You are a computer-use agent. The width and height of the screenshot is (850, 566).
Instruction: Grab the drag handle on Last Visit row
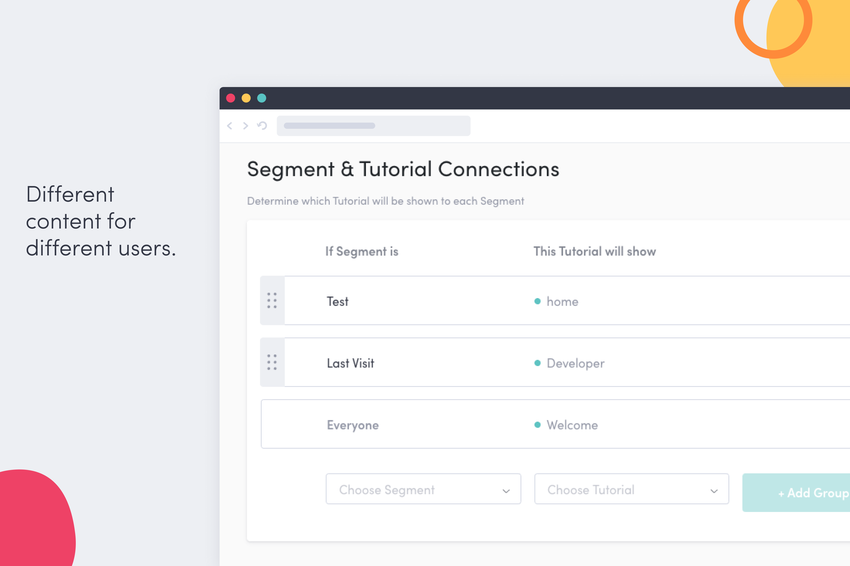272,362
